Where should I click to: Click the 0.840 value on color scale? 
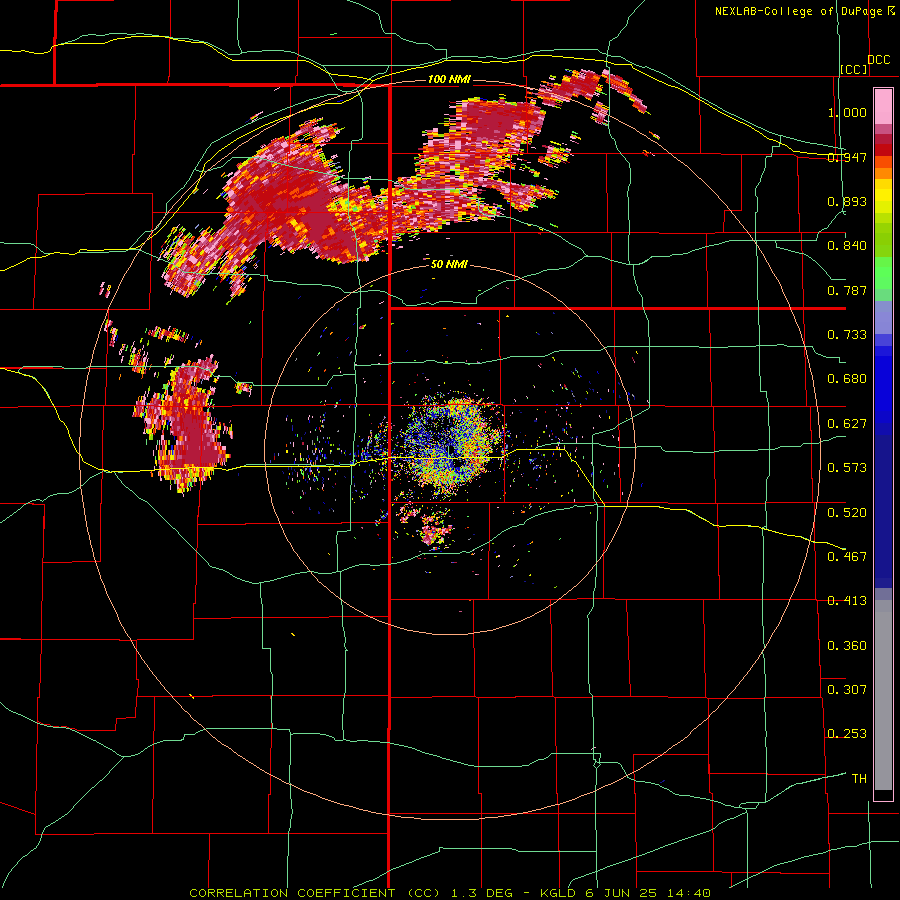[x=847, y=246]
